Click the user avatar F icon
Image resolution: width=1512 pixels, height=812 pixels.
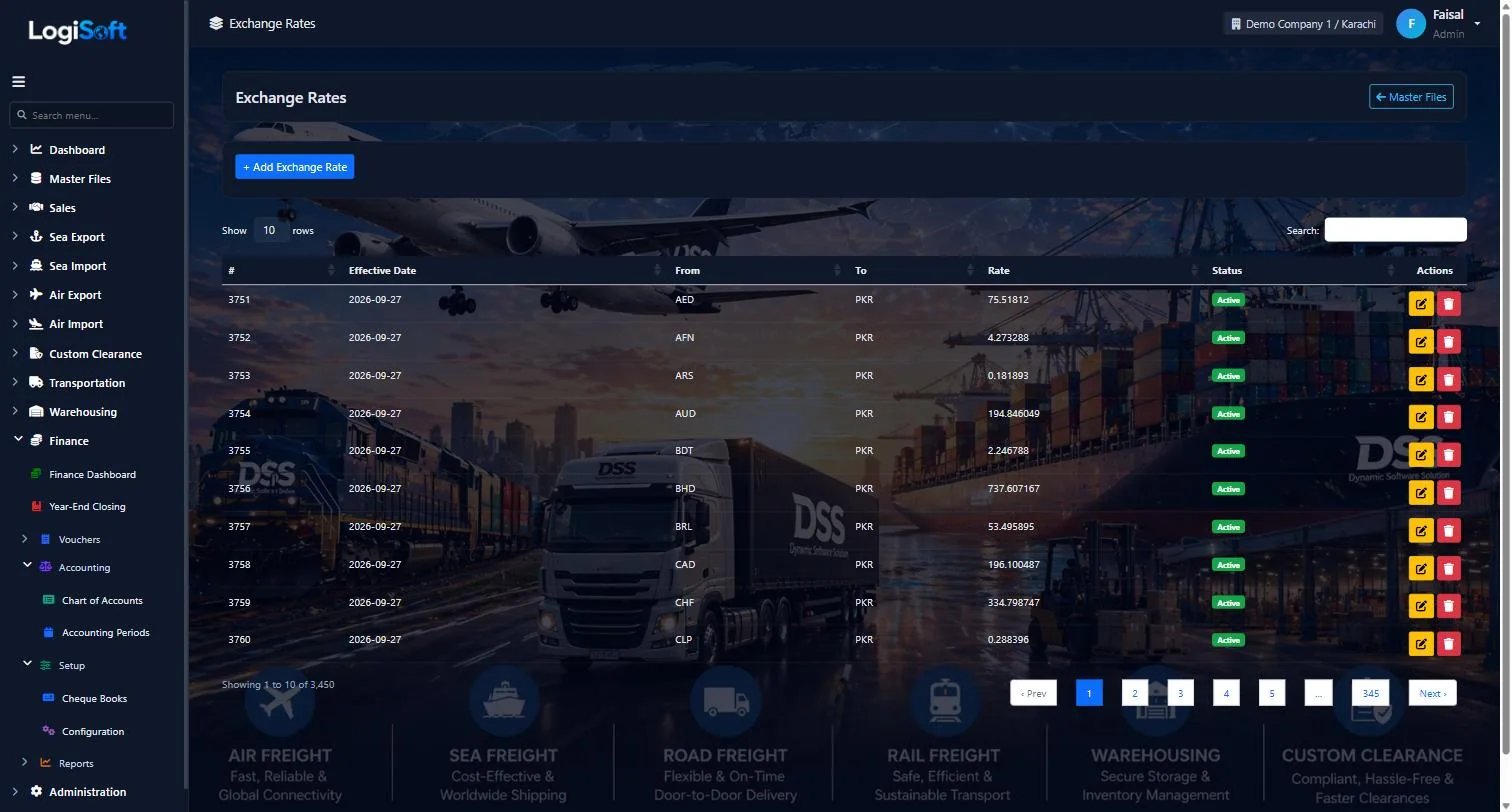(1410, 24)
